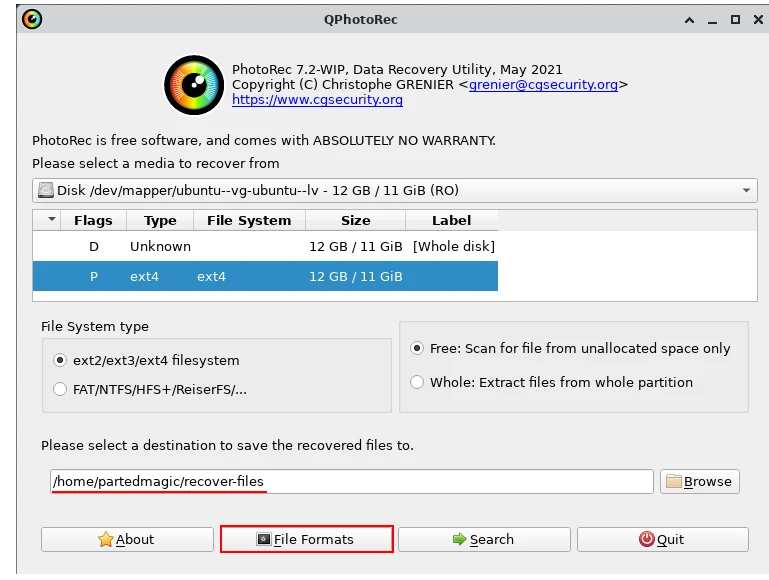Sort partitions by Size column header
This screenshot has height=580, width=769.
pos(355,220)
